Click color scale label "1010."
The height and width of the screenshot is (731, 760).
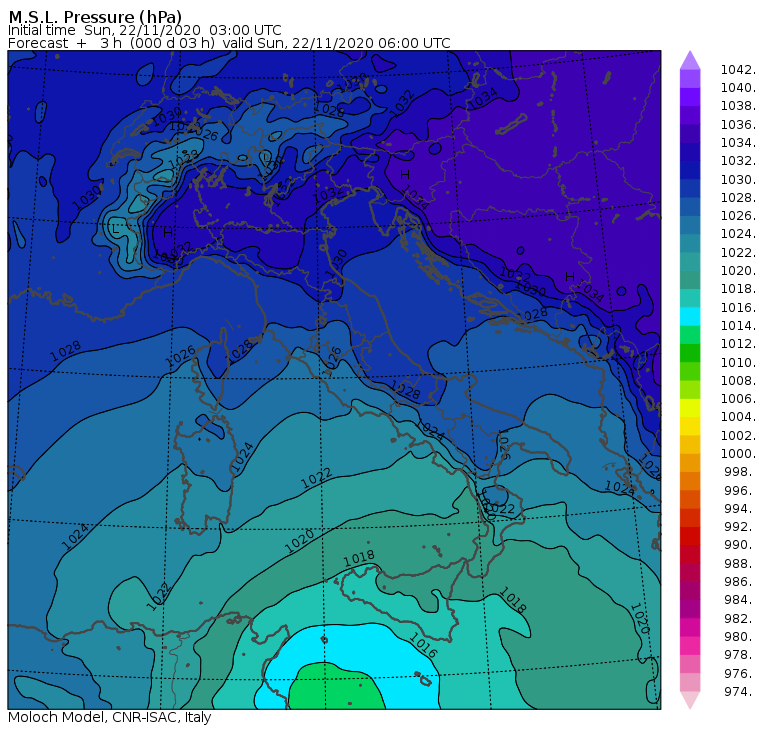[x=738, y=362]
